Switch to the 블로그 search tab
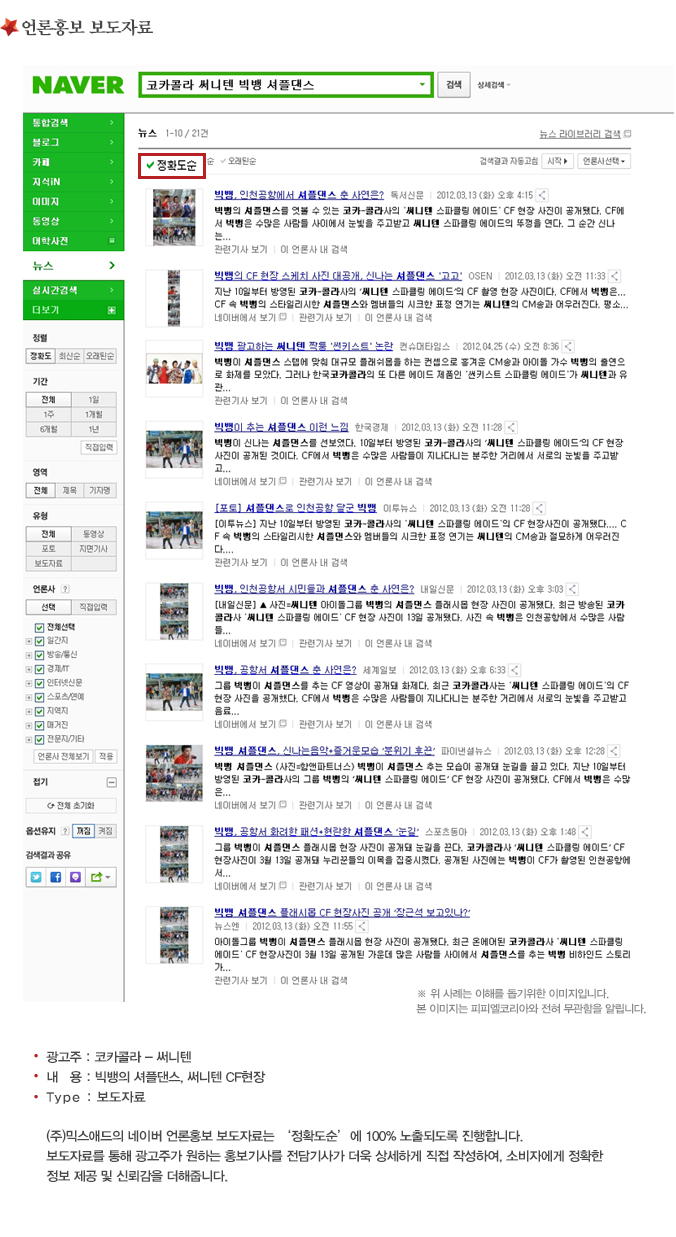676x1237 pixels. point(72,142)
